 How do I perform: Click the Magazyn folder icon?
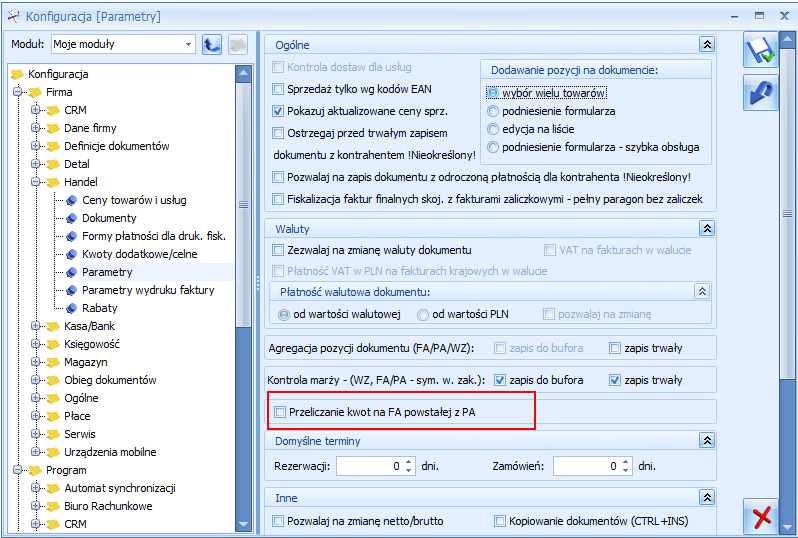(53, 362)
